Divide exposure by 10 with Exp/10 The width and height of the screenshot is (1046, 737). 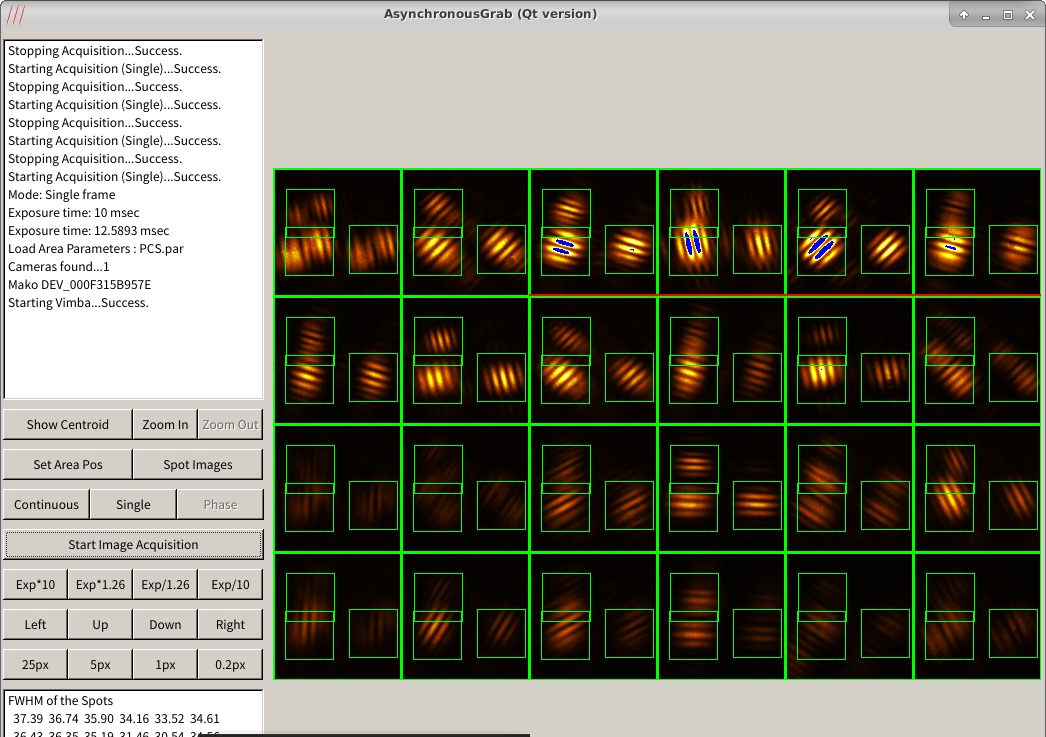[230, 585]
